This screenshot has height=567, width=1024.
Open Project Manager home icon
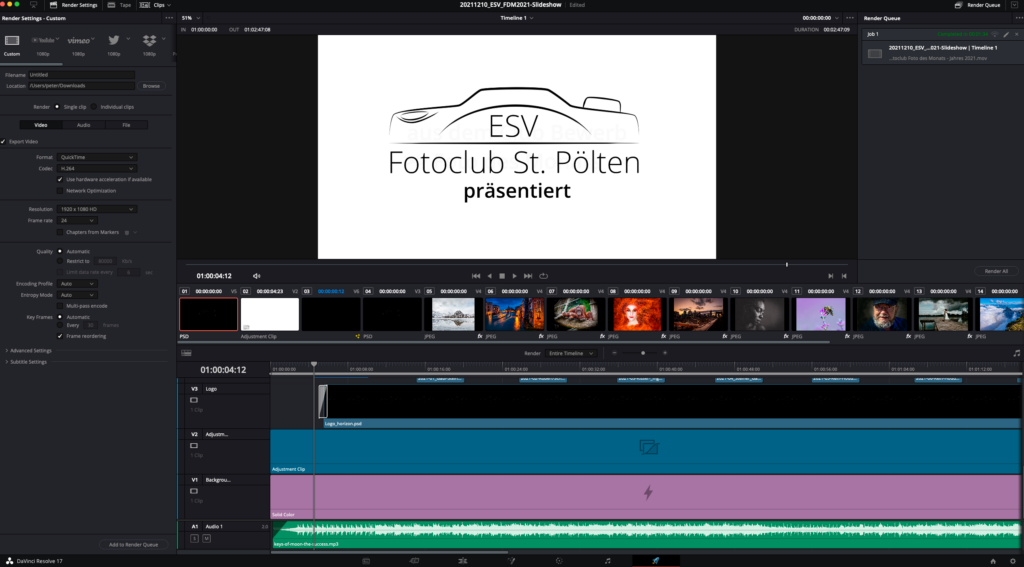tap(993, 560)
